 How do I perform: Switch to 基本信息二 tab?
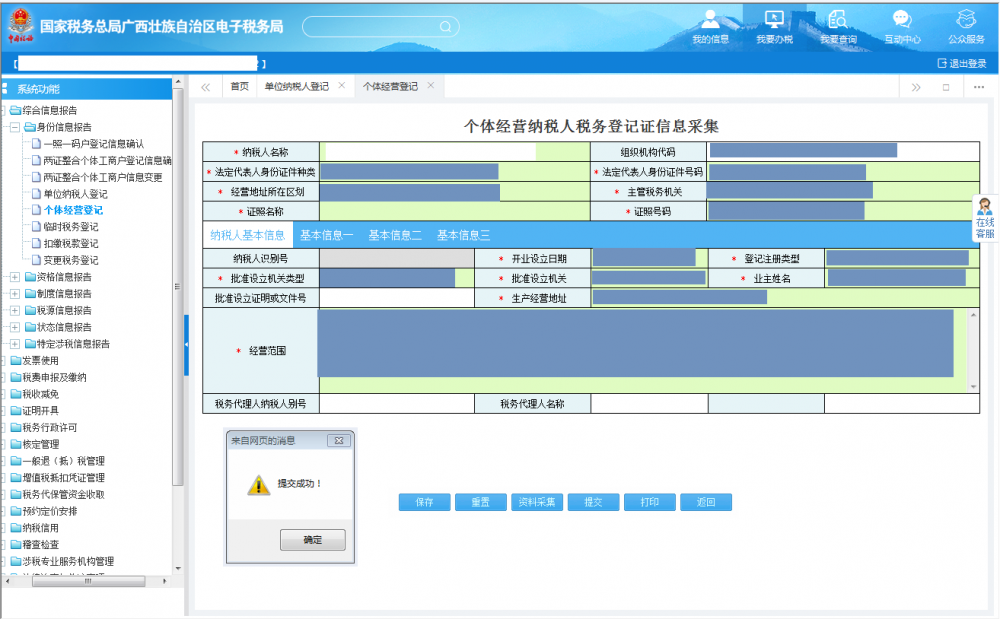click(395, 236)
